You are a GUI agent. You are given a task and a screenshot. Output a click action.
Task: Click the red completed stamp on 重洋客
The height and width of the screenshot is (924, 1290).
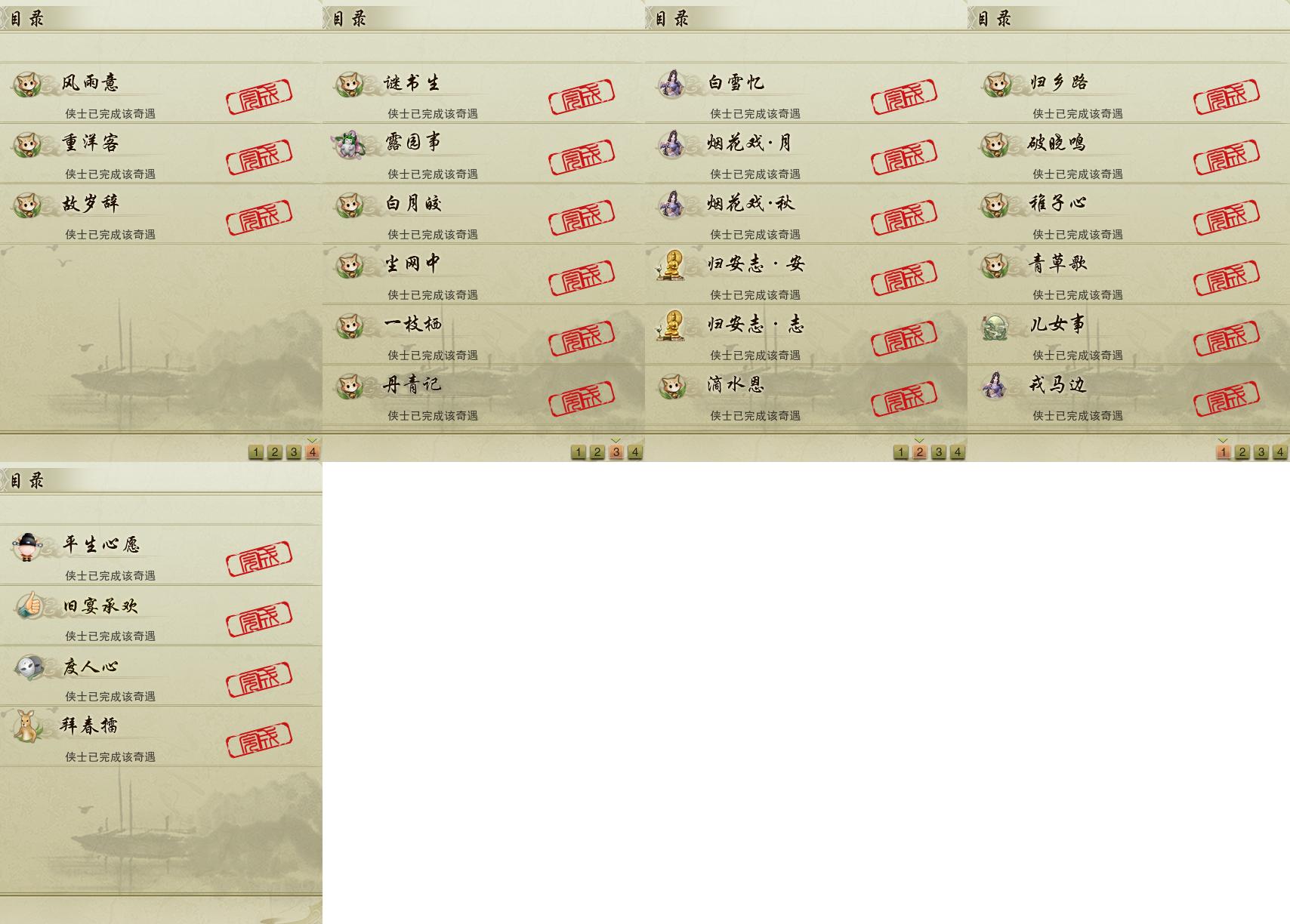259,156
